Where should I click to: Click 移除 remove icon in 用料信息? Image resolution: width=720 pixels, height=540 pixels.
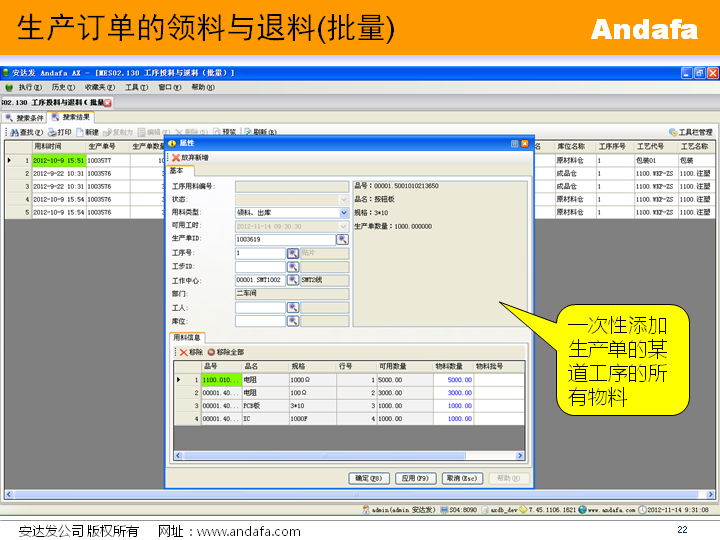tap(183, 352)
